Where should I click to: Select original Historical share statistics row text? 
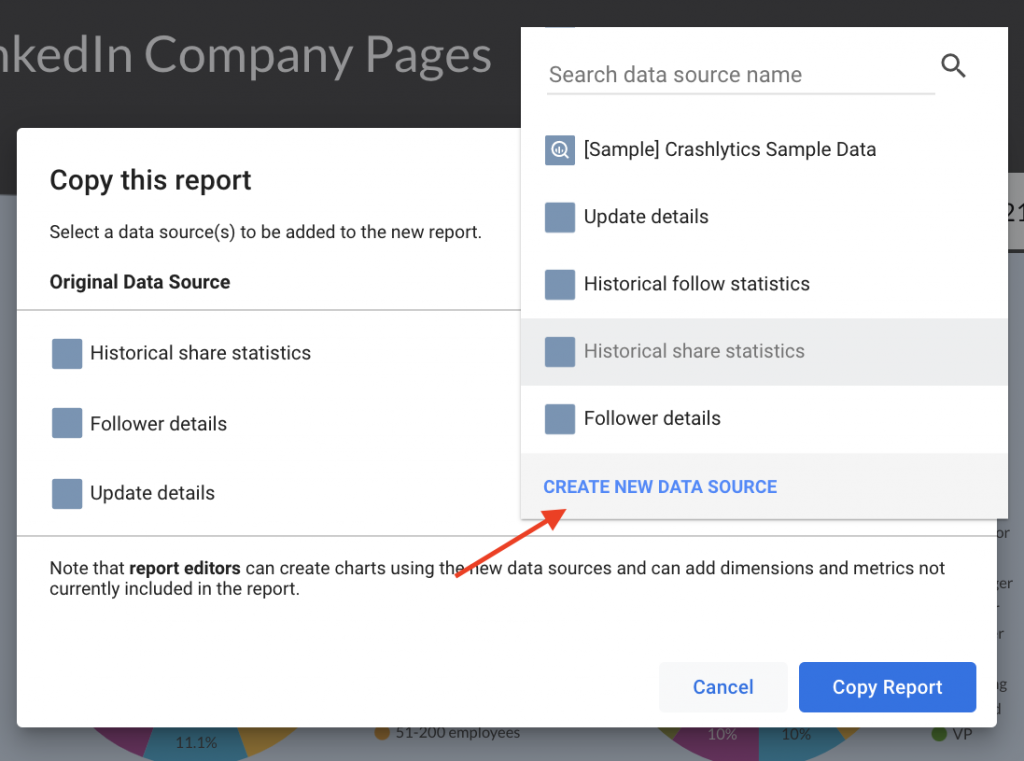point(200,353)
